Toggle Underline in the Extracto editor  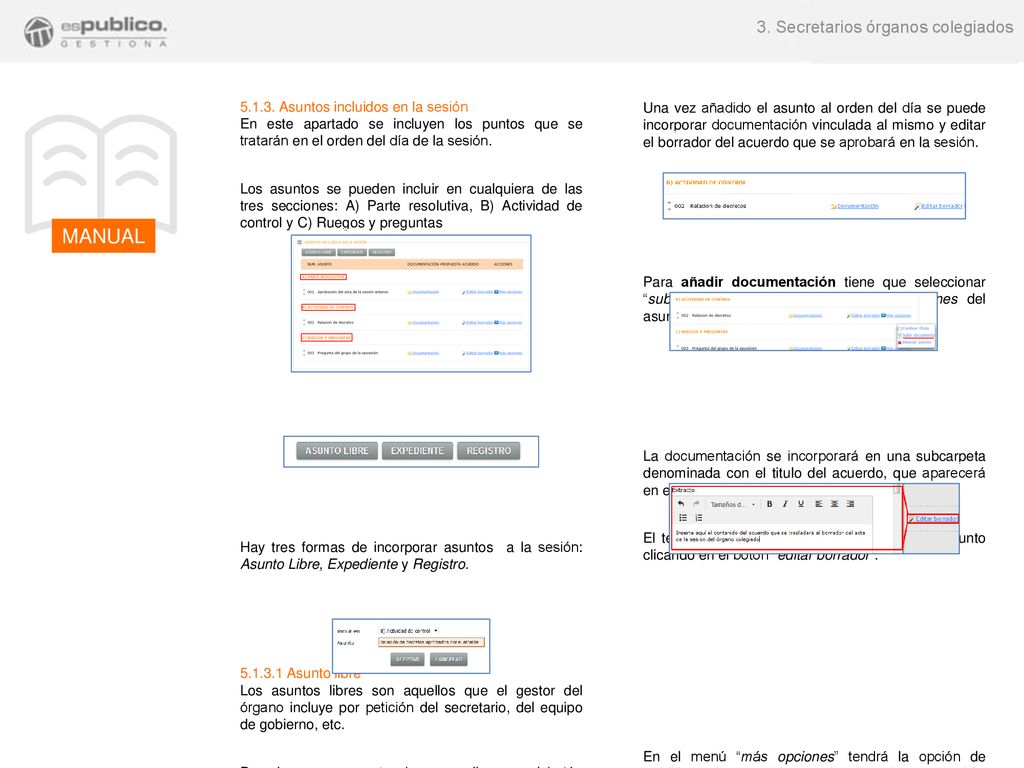coord(801,504)
